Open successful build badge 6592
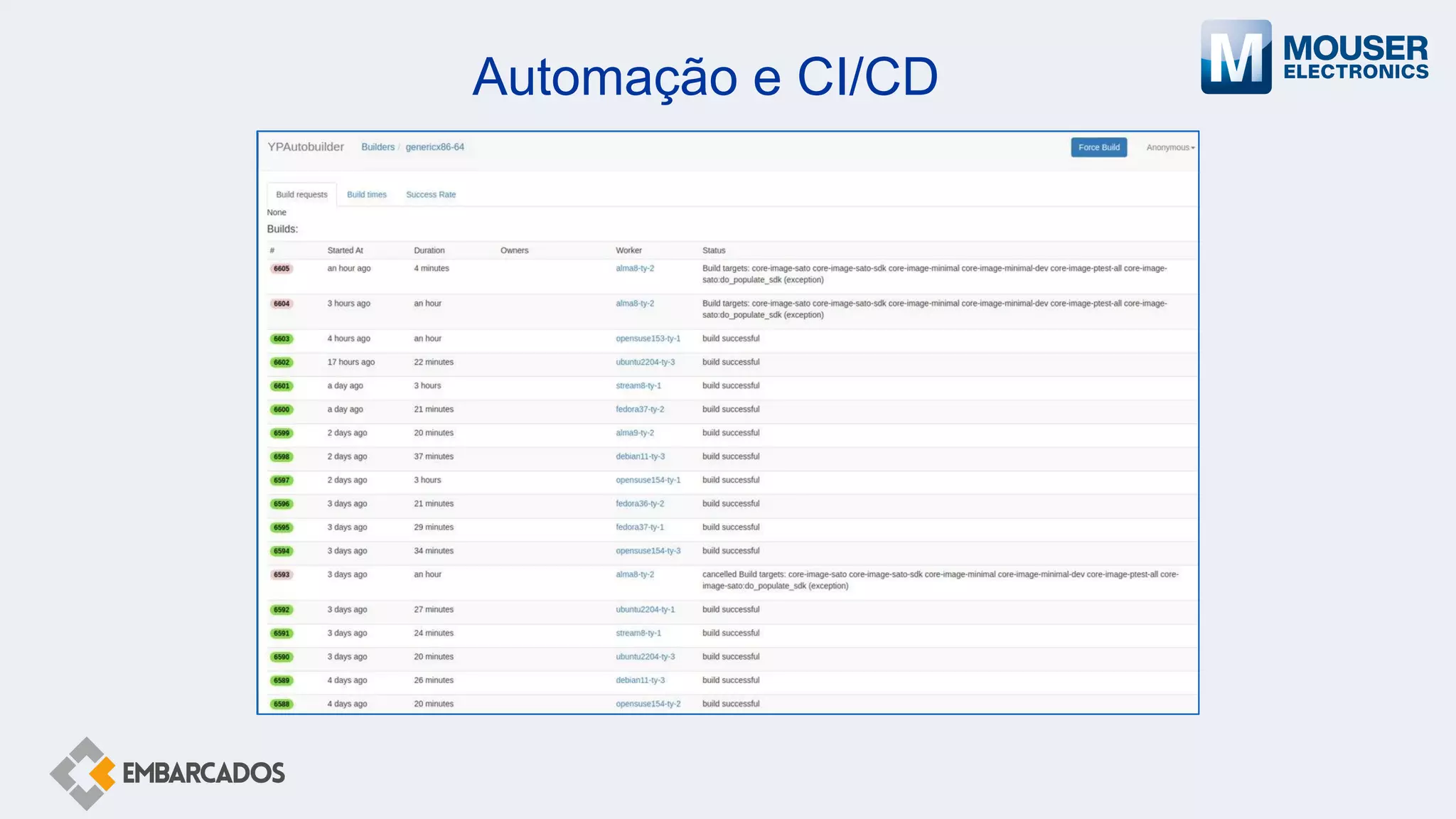The image size is (1456, 819). coord(282,610)
